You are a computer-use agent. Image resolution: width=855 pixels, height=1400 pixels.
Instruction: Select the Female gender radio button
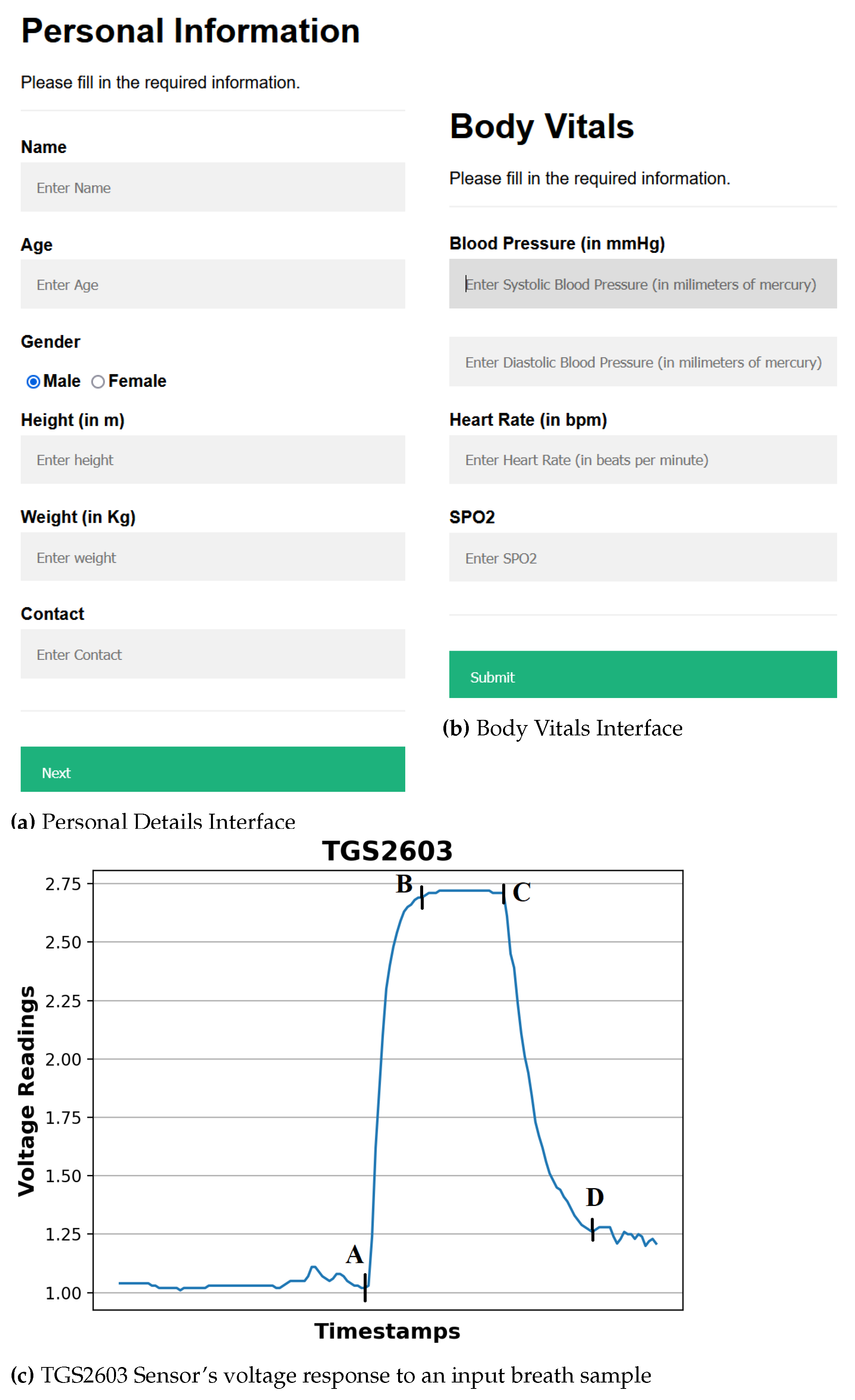pos(98,381)
